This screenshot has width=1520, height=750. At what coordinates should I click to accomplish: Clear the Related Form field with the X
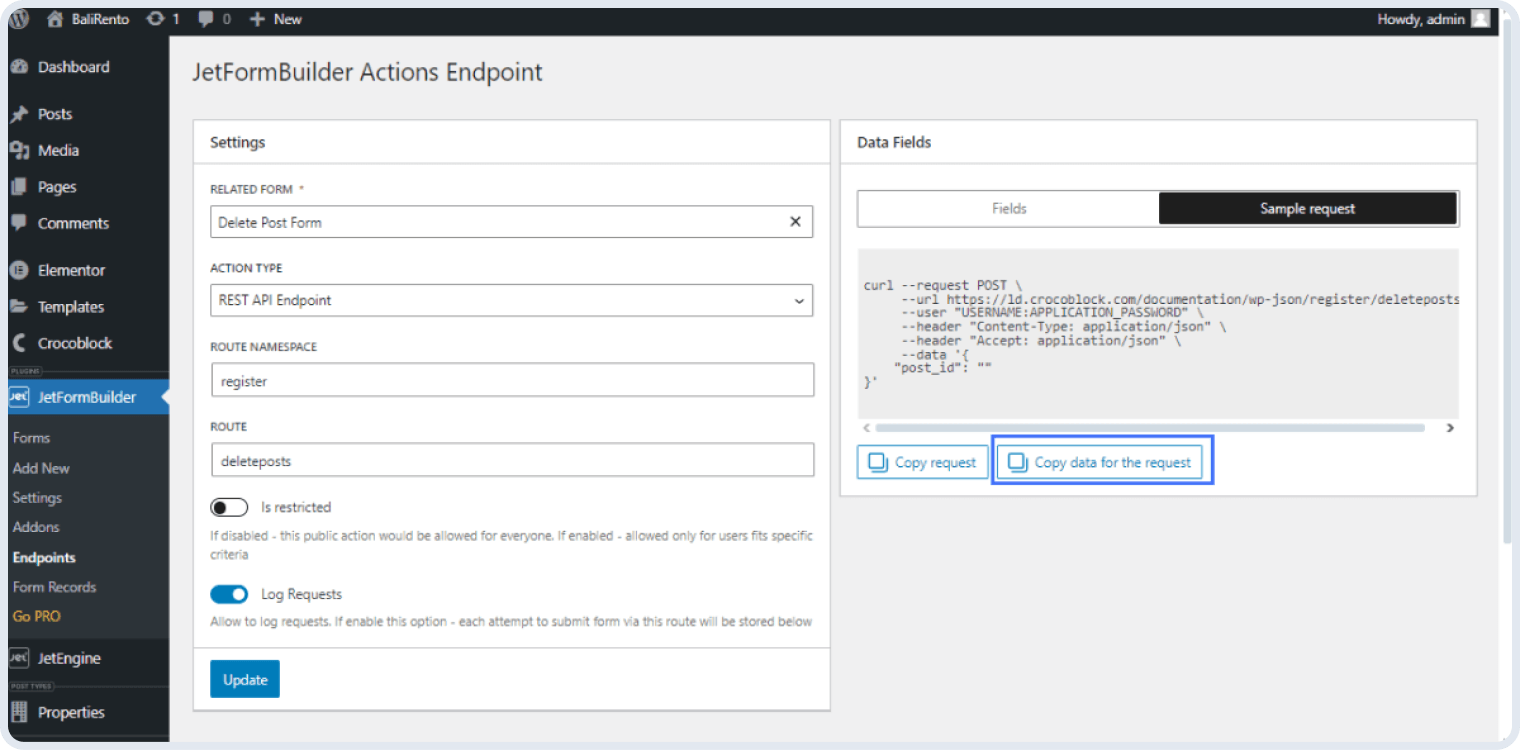click(795, 221)
